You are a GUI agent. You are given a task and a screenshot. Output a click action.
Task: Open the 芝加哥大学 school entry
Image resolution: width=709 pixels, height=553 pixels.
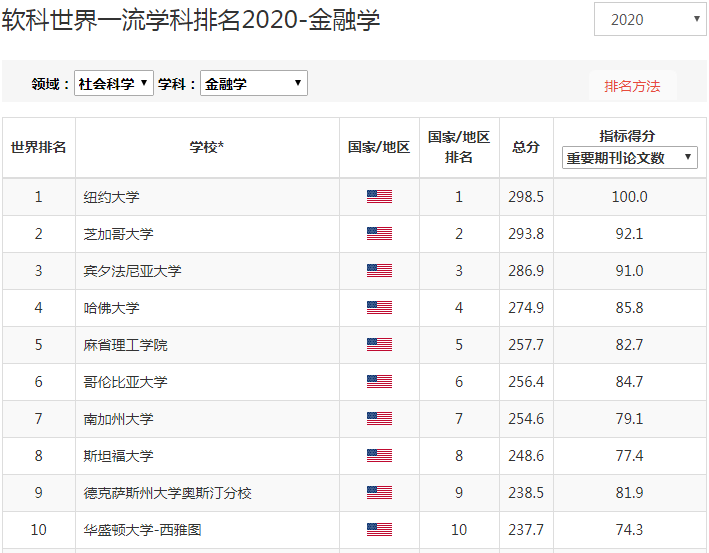pos(118,234)
